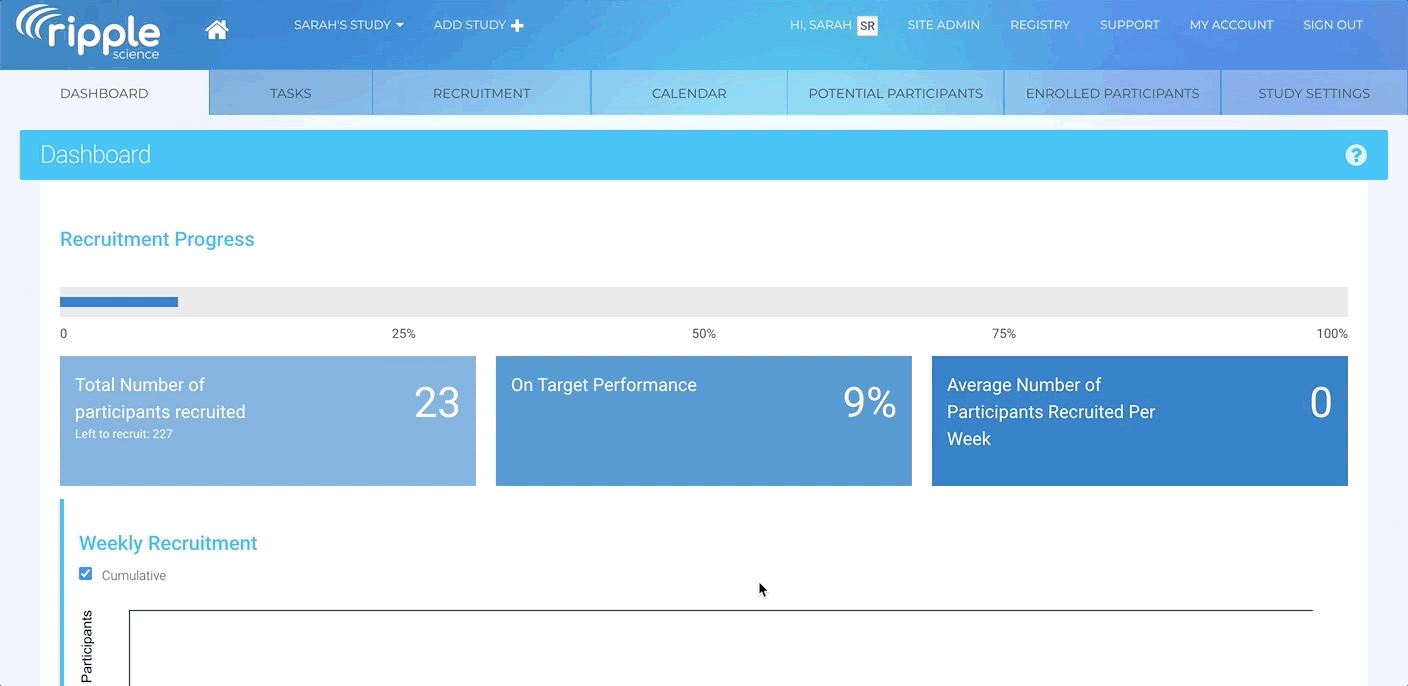Click the recruitment progress bar

(703, 302)
